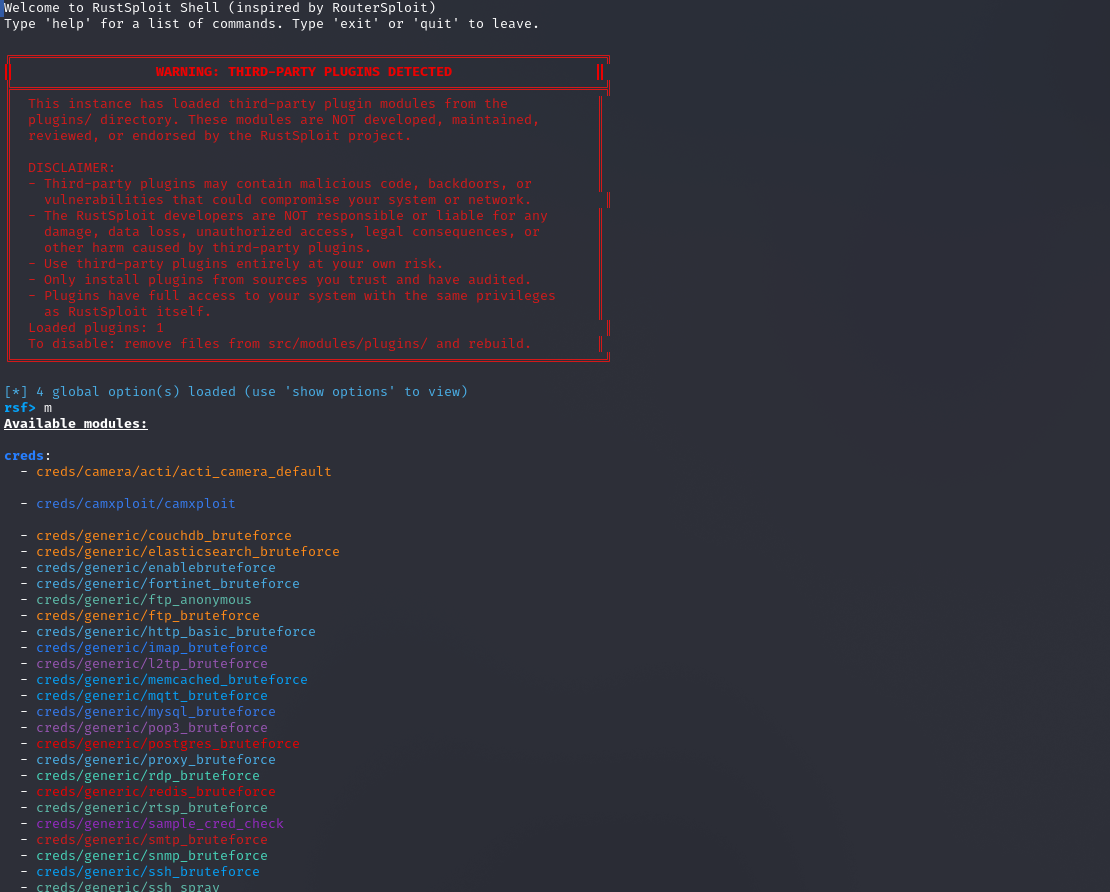This screenshot has width=1110, height=892.
Task: Click creds/generic/imap_bruteforce entry
Action: click(x=152, y=648)
